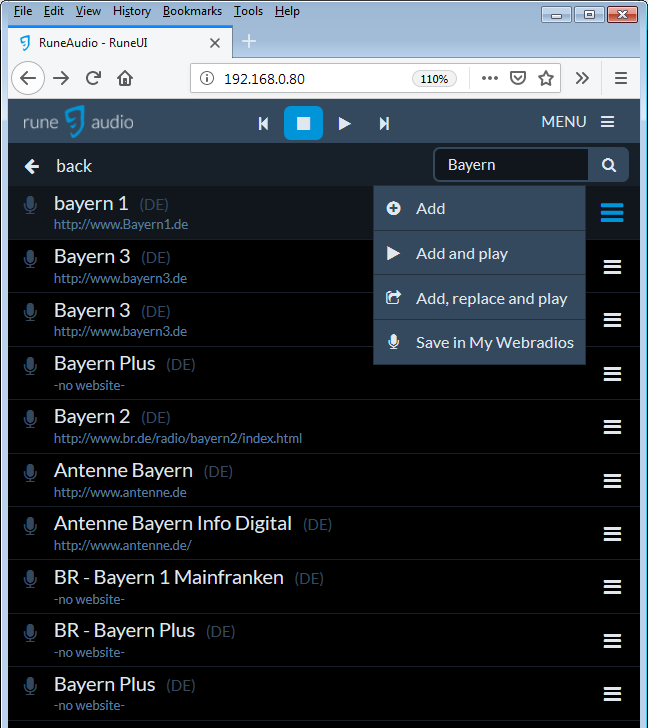Screen dimensions: 650x728
Task: Open actions for Antenne Bayern Info Digital
Action: 612,533
